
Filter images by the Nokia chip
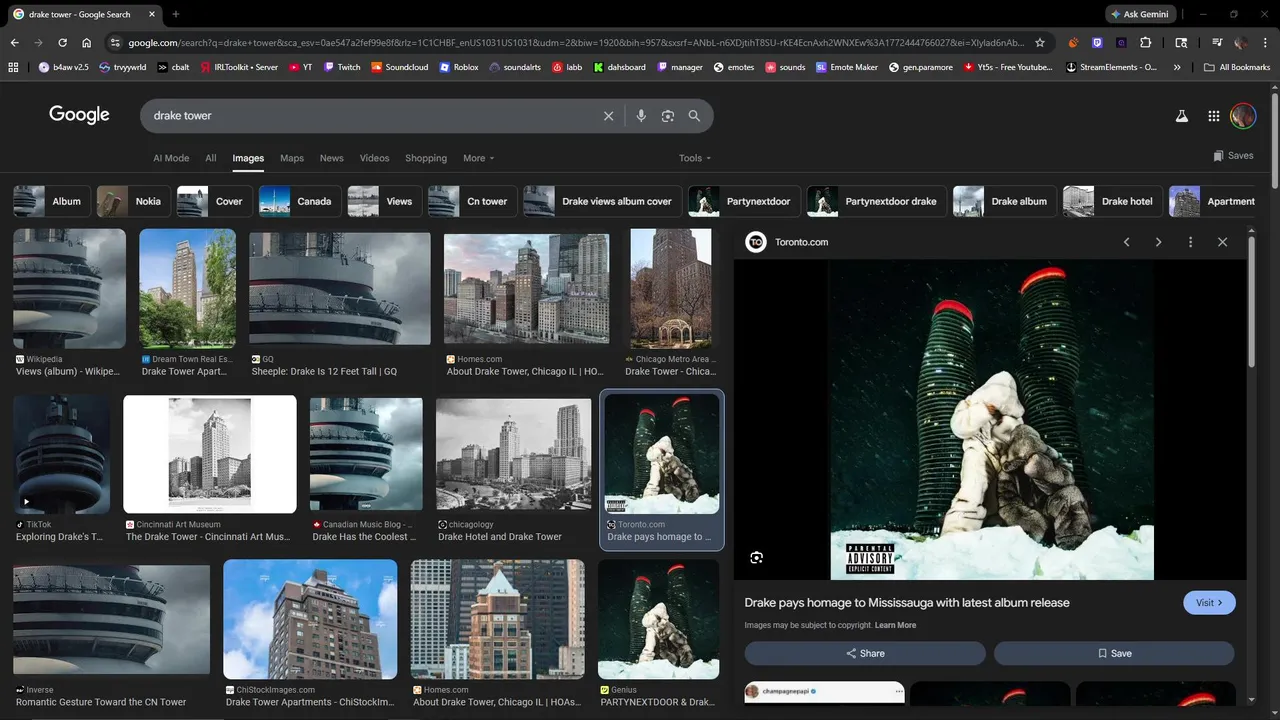pos(133,201)
